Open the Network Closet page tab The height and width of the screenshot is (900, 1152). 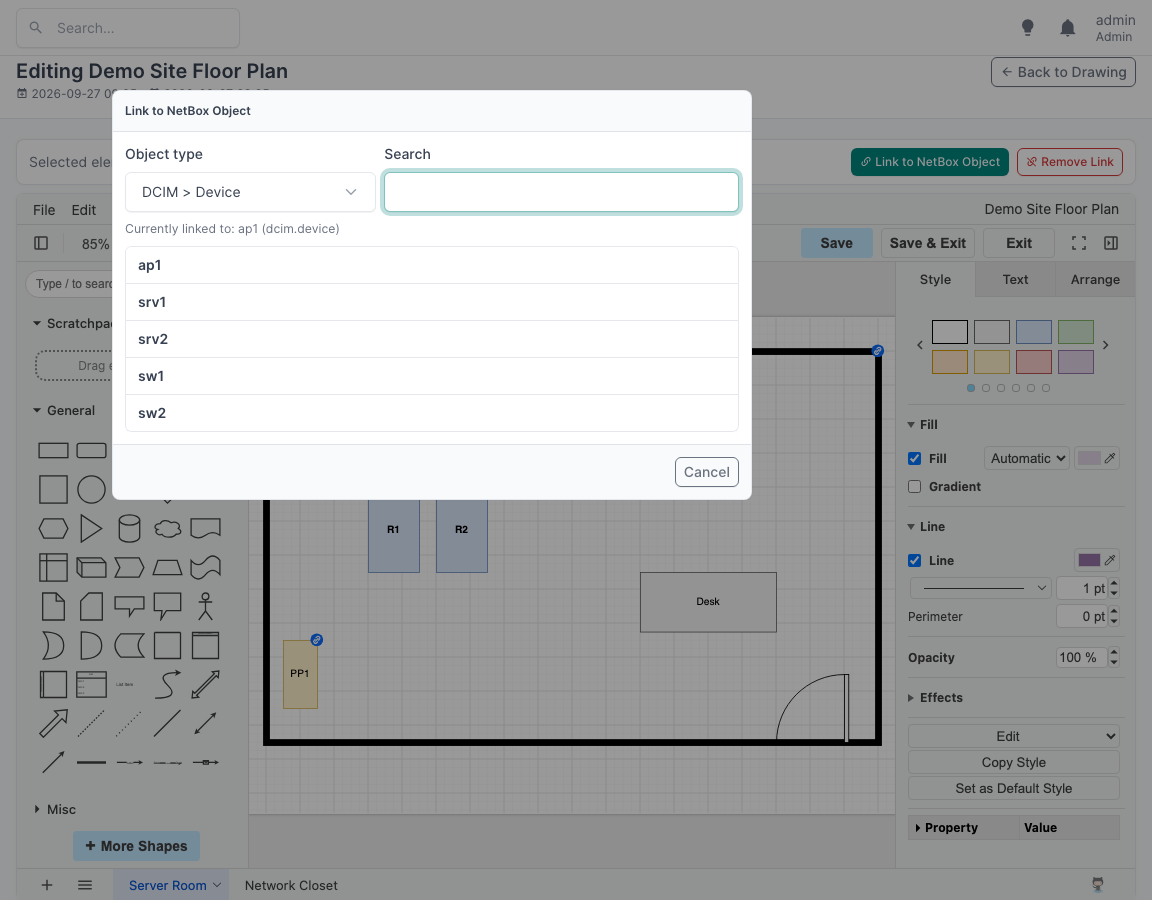click(x=291, y=885)
